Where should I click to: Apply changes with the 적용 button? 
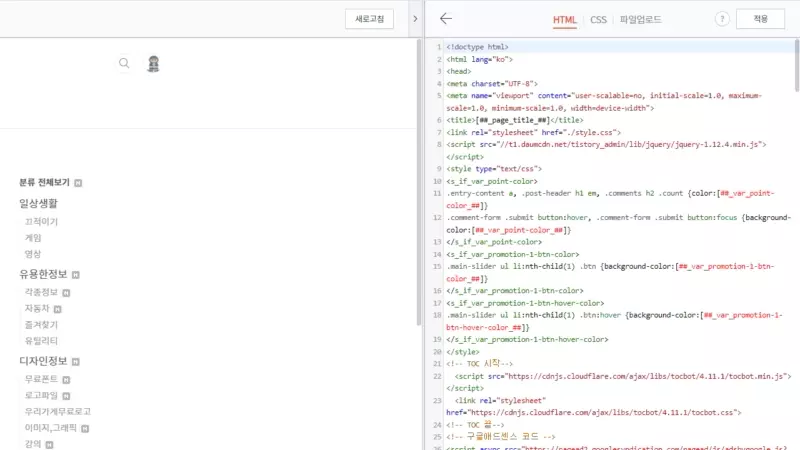[760, 19]
